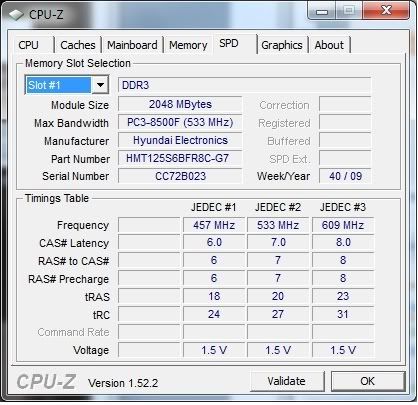Viewport: 418px width, 405px height.
Task: Click the part number HMT125S6BFR8C-G7
Action: point(180,158)
